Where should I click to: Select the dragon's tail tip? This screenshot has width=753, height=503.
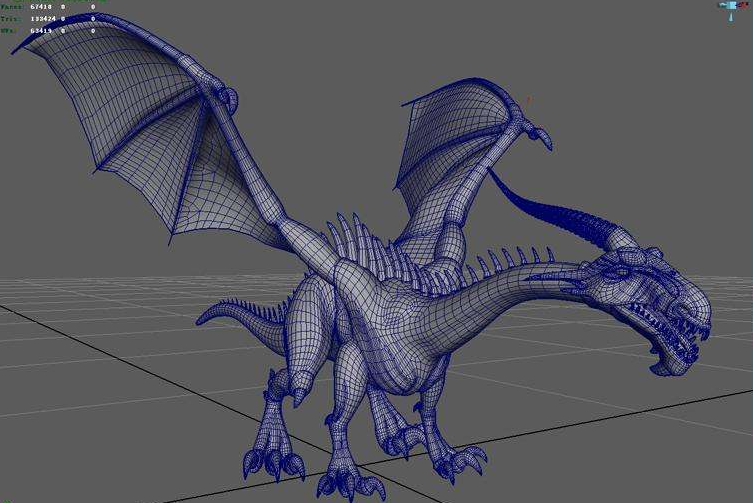point(205,318)
